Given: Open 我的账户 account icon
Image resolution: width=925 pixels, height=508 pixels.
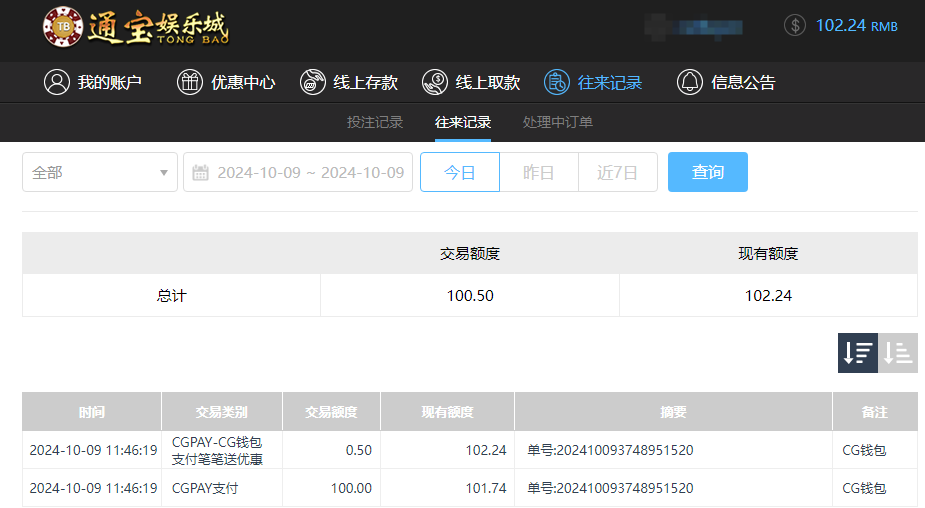Looking at the screenshot, I should click(56, 83).
